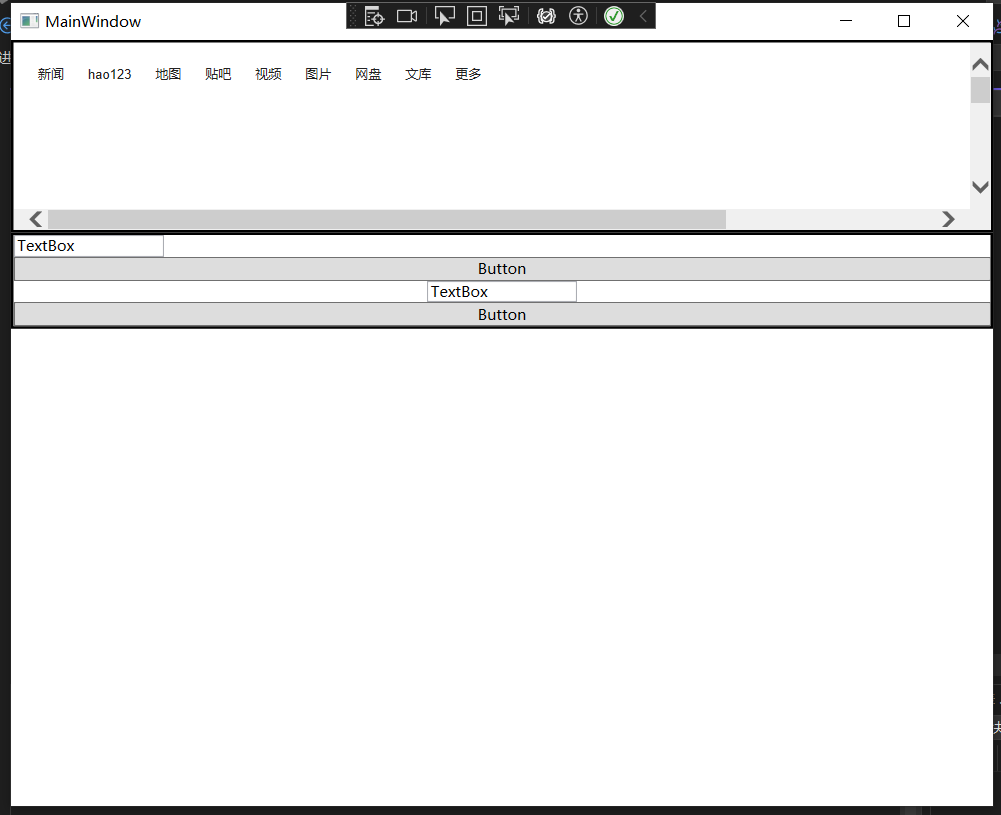Image resolution: width=1001 pixels, height=815 pixels.
Task: Open the 文库 link
Action: tap(418, 74)
